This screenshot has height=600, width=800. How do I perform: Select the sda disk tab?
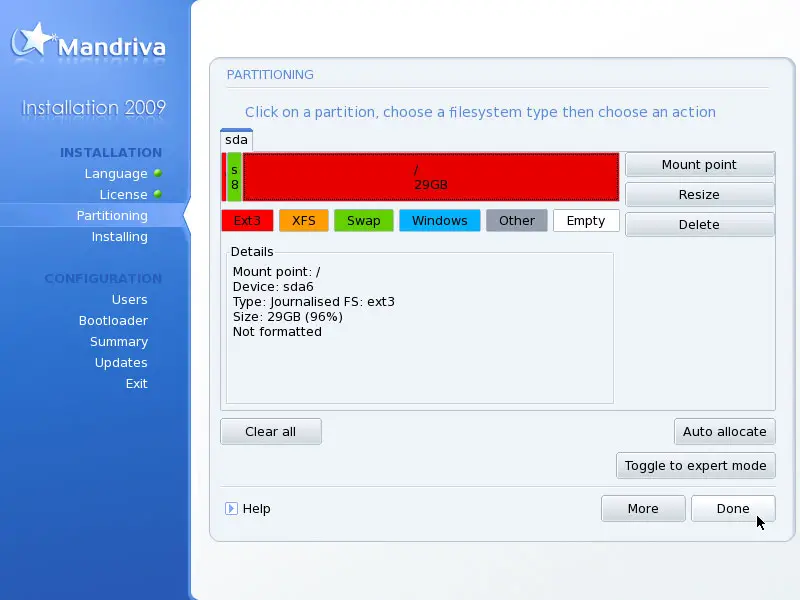236,140
